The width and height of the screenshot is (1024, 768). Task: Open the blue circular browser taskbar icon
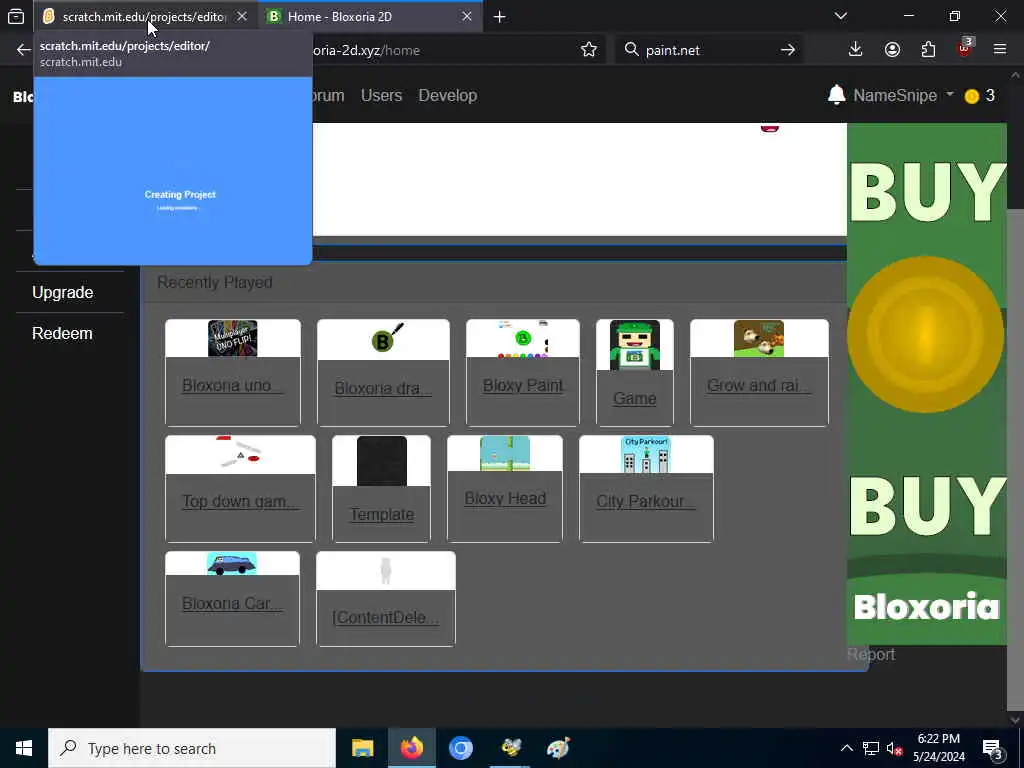tap(460, 748)
